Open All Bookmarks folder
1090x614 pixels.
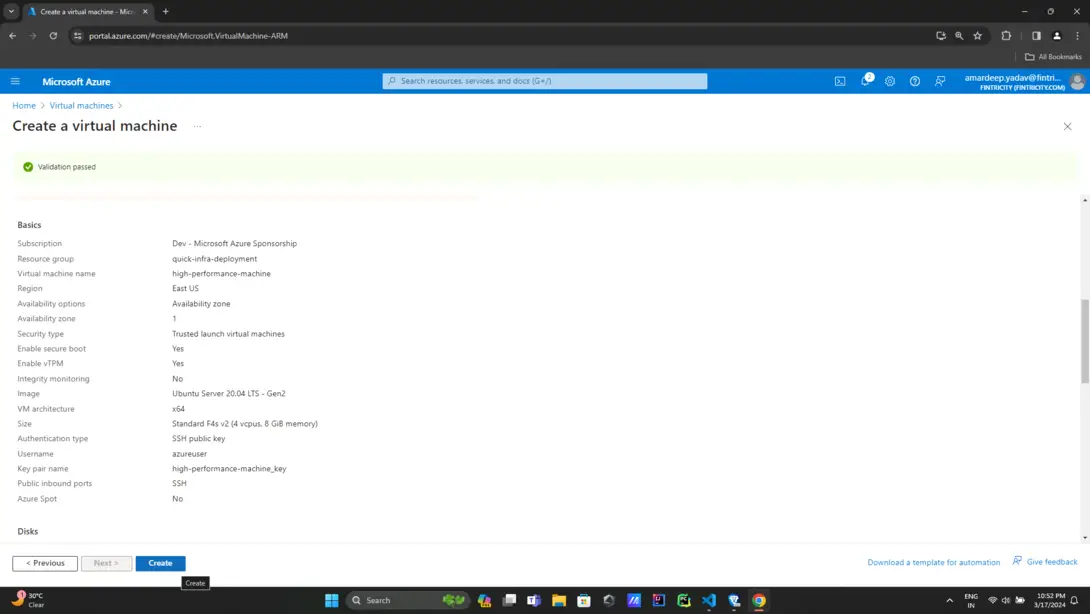pos(1053,57)
